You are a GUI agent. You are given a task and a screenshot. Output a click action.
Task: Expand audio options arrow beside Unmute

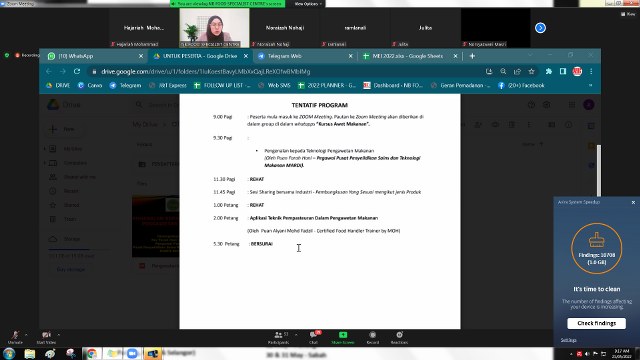click(x=26, y=335)
